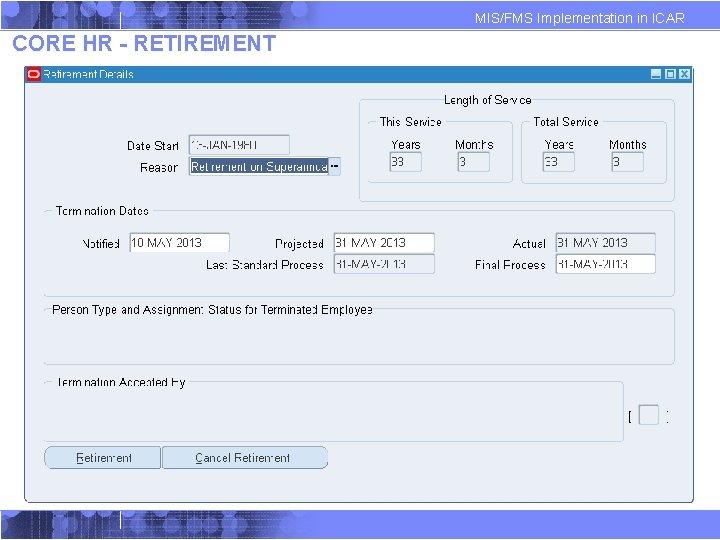Screen dimensions: 720x540
Task: Select the Reason field with Retirement on Superannuation
Action: click(259, 166)
